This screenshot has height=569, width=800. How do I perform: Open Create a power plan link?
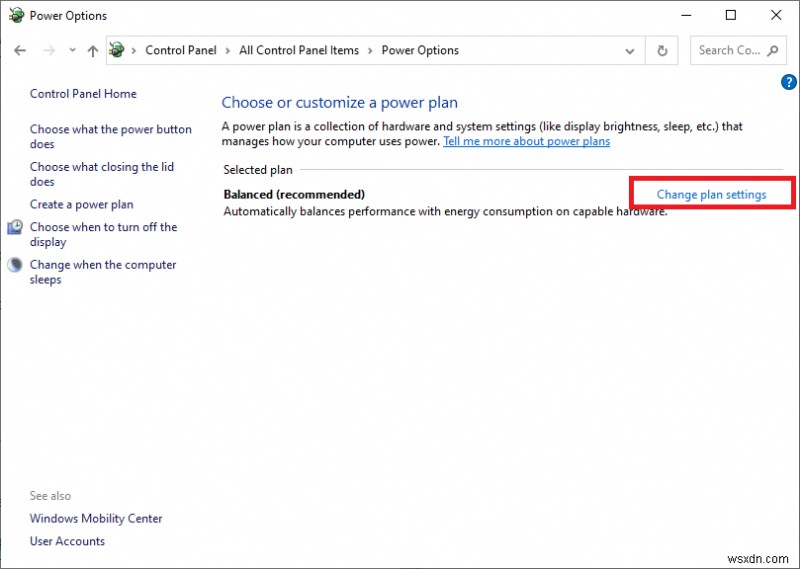(x=82, y=205)
